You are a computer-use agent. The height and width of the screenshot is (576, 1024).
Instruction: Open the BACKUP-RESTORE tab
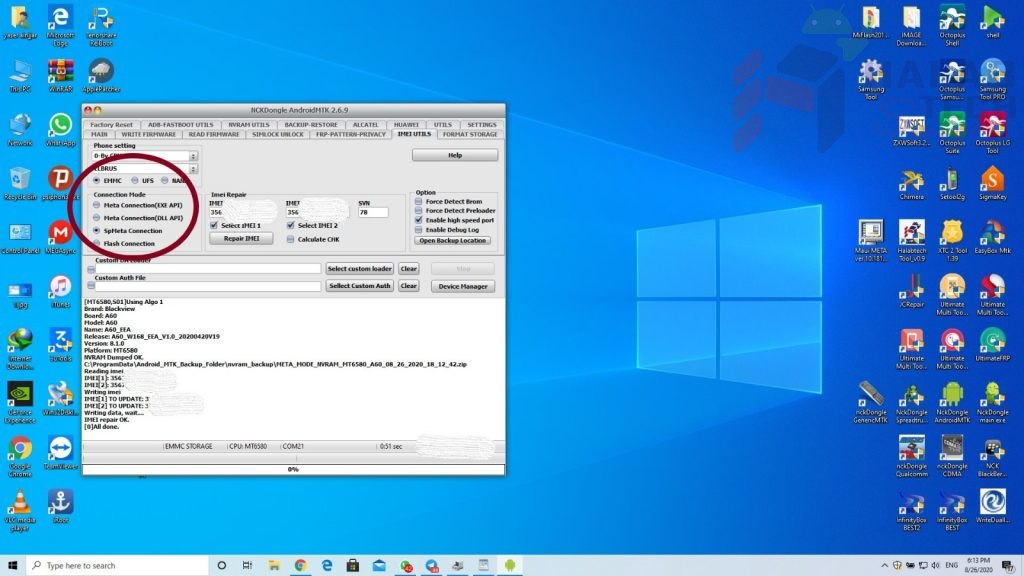pyautogui.click(x=311, y=125)
